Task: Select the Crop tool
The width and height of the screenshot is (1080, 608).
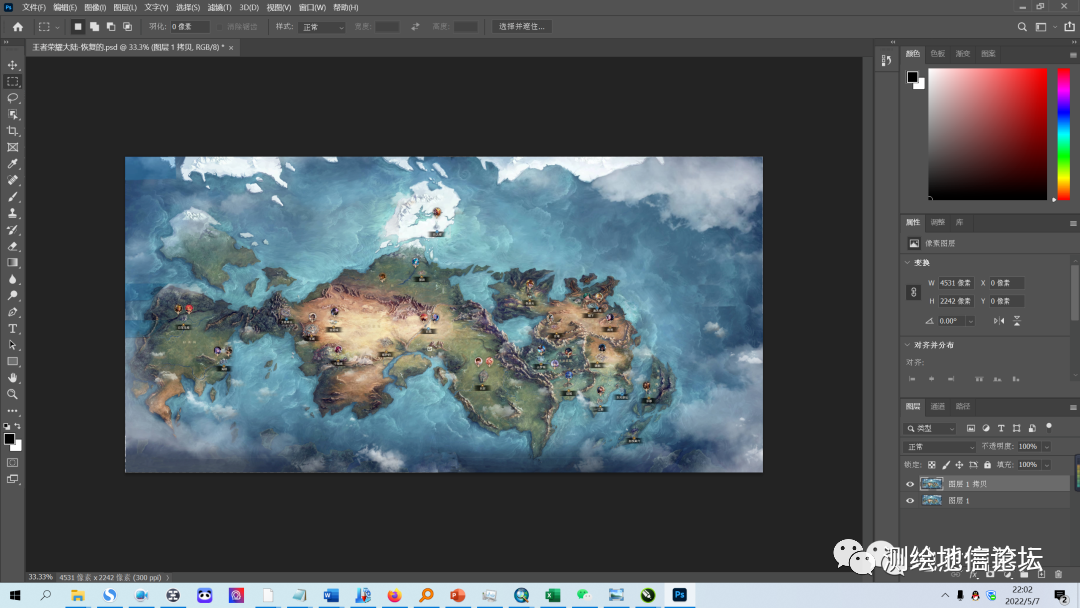Action: coord(13,131)
